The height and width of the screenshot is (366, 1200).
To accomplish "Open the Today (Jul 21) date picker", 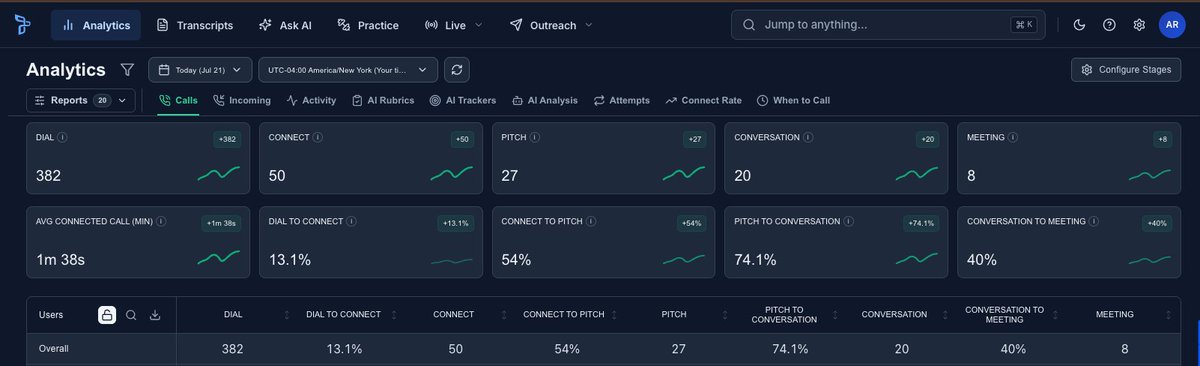I will pos(201,70).
